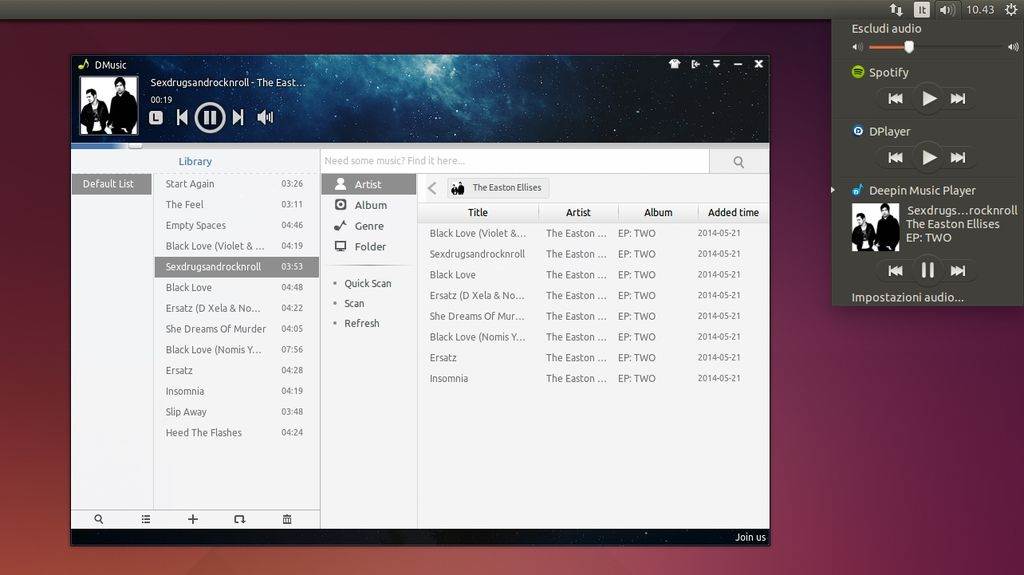Click the Quick Scan option

[367, 284]
